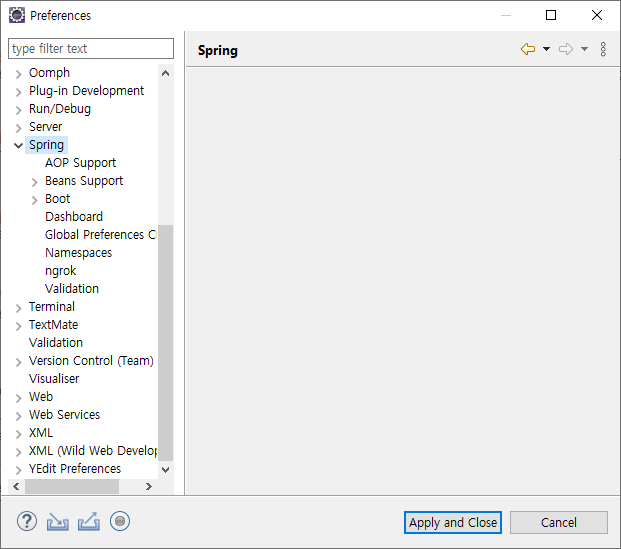Select Namespaces under Spring
This screenshot has height=549, width=621.
(78, 253)
